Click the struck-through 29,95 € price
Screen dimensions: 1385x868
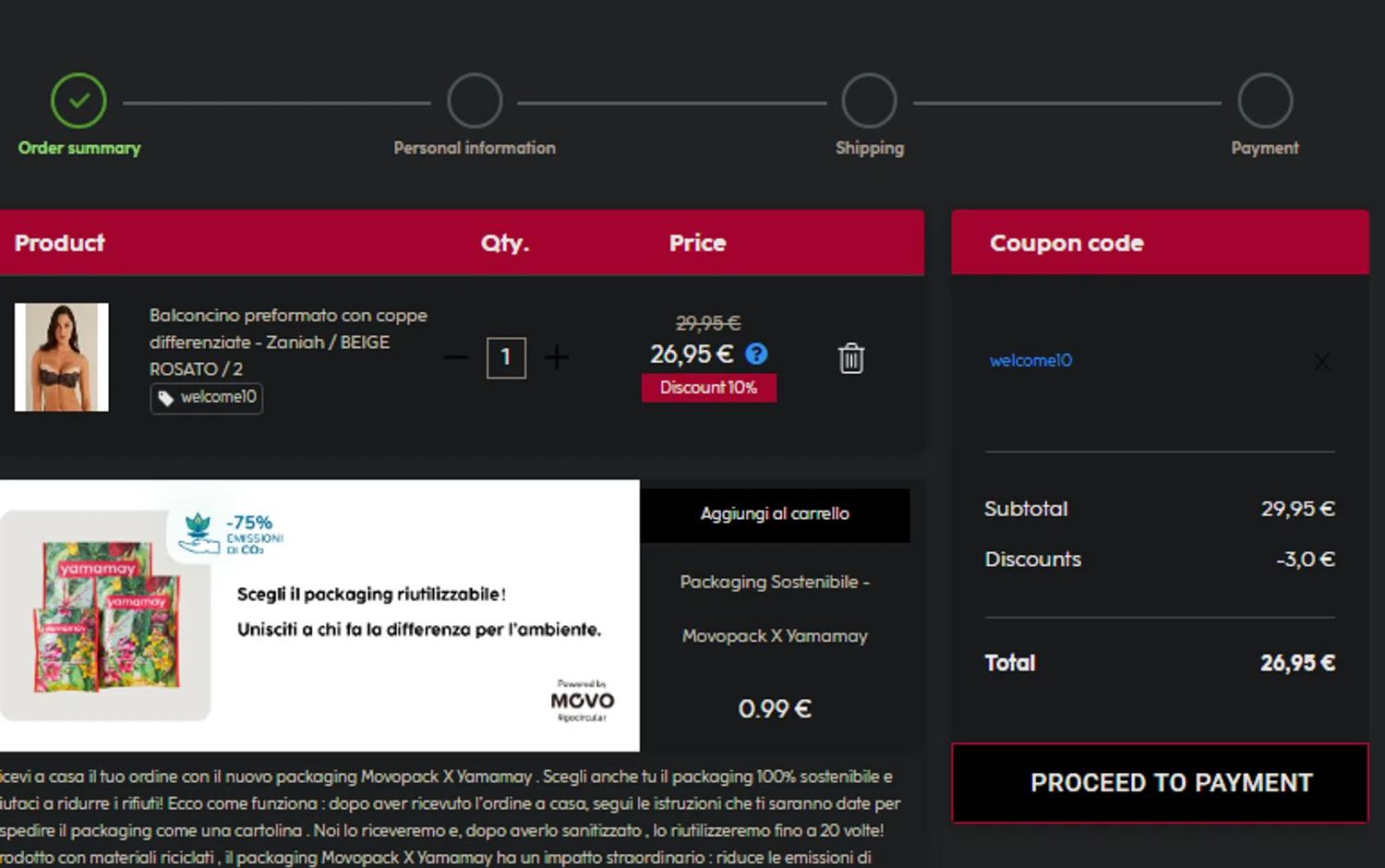pos(708,323)
